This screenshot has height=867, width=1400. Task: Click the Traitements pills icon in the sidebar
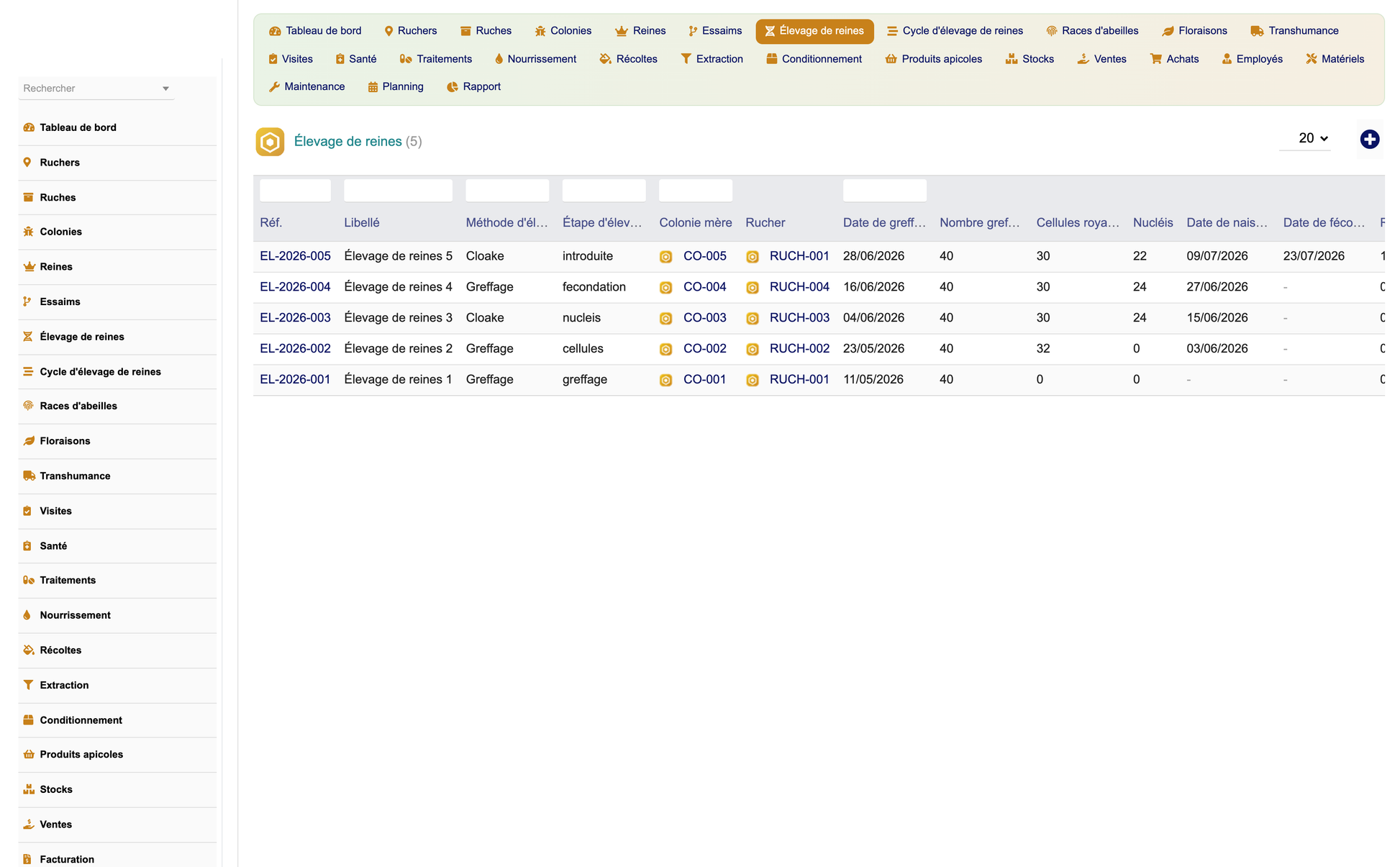29,580
